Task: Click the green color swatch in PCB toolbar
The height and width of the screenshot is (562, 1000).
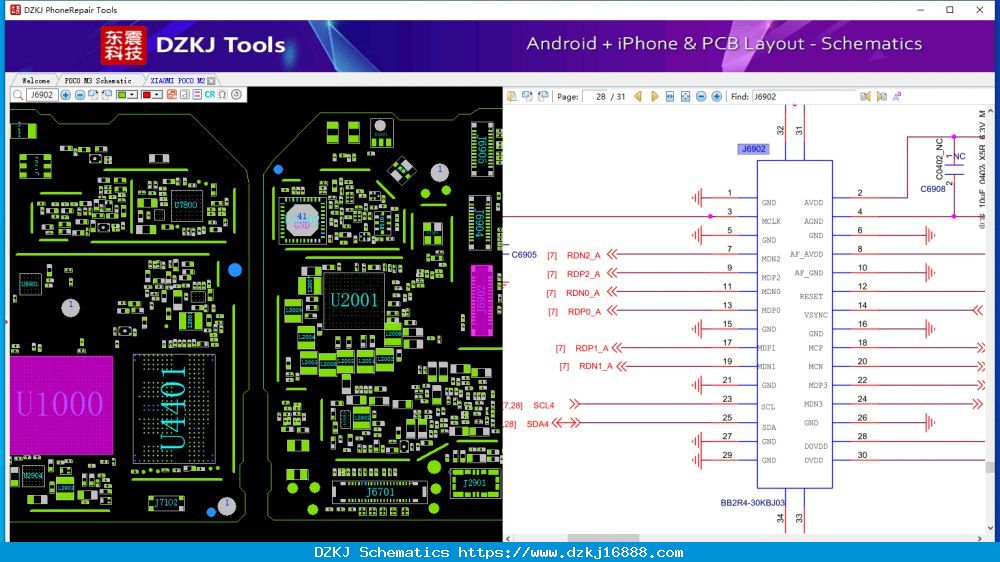Action: click(x=122, y=94)
